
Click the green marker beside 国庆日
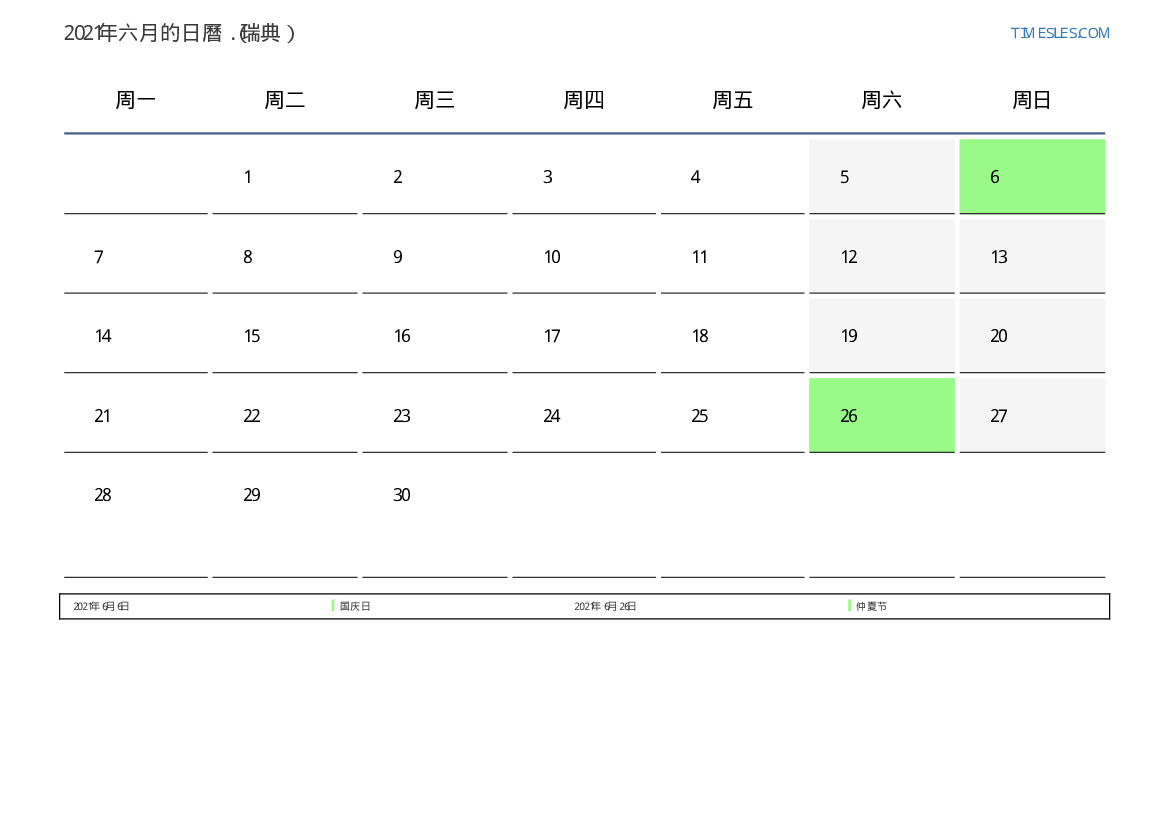tap(333, 606)
